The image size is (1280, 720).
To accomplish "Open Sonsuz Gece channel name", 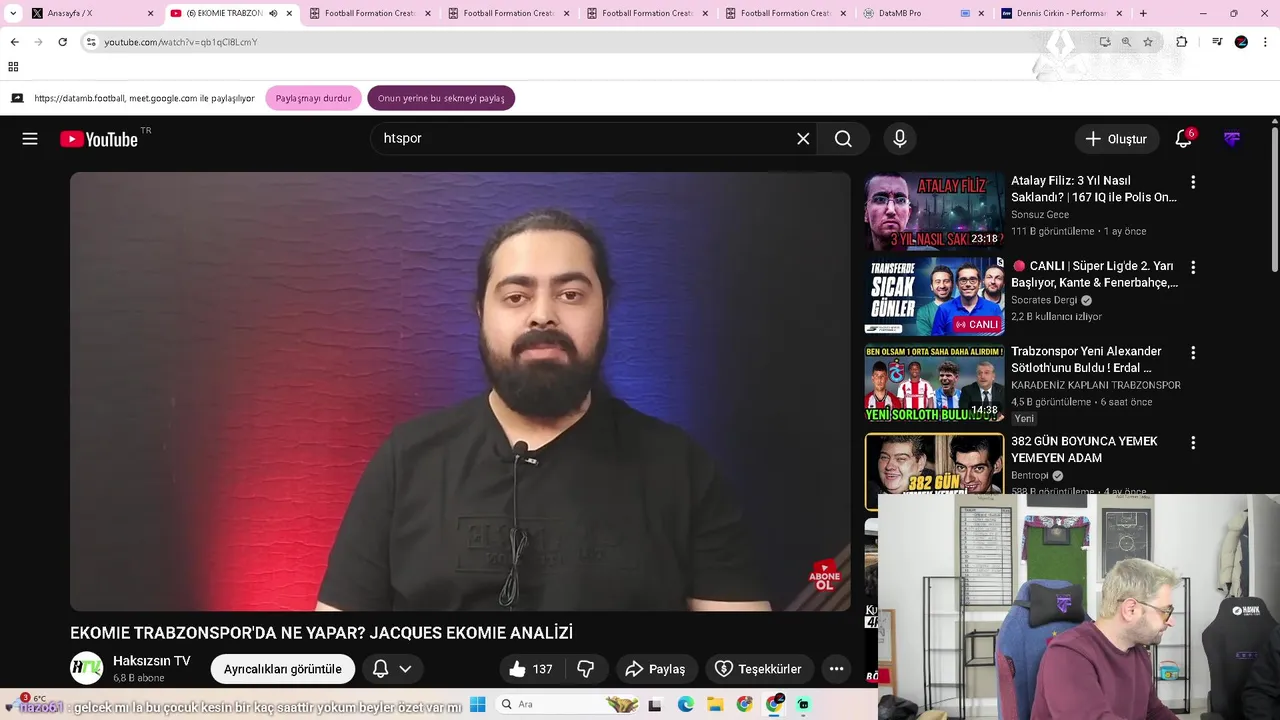I will (1040, 215).
